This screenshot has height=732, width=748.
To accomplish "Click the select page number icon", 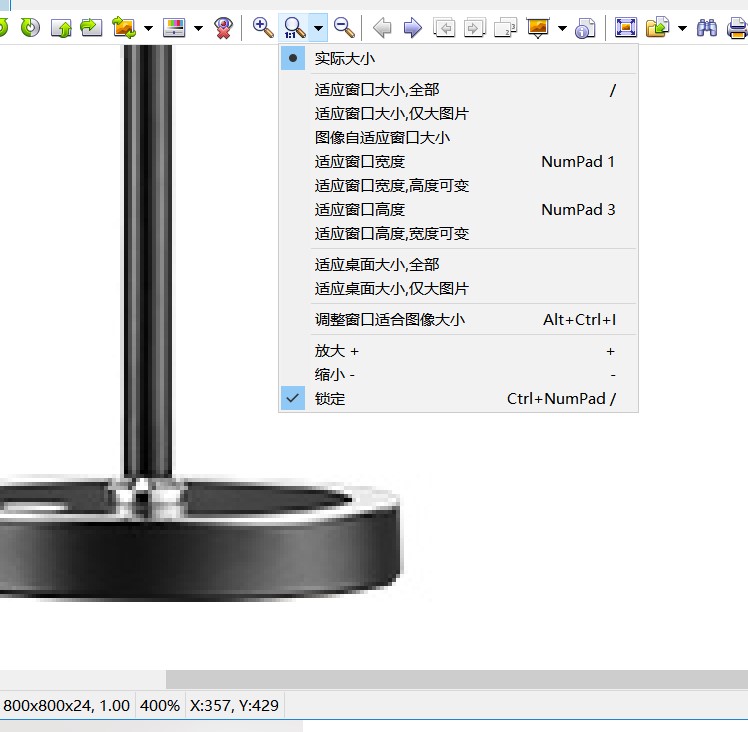I will [x=505, y=28].
